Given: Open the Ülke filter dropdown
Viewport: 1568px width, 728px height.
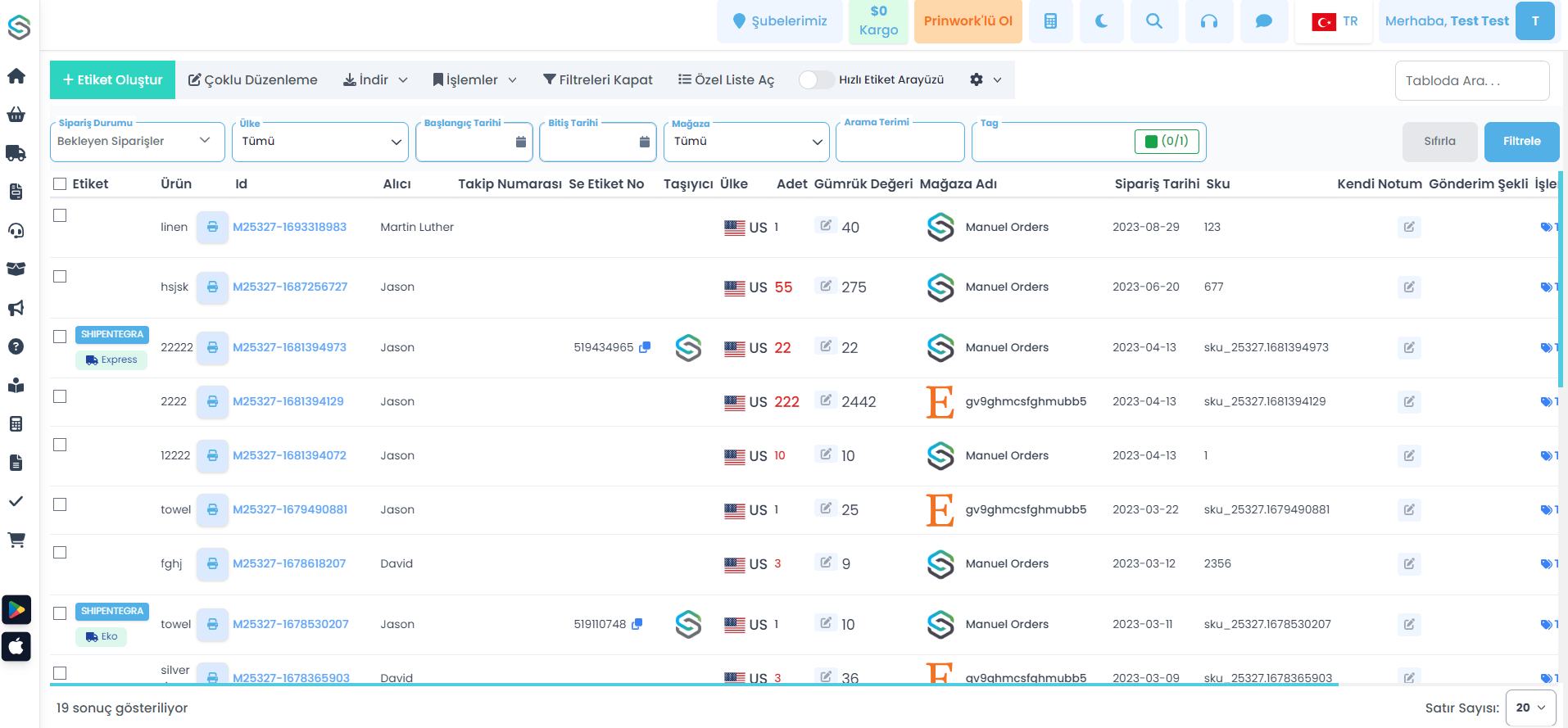Looking at the screenshot, I should pos(320,142).
